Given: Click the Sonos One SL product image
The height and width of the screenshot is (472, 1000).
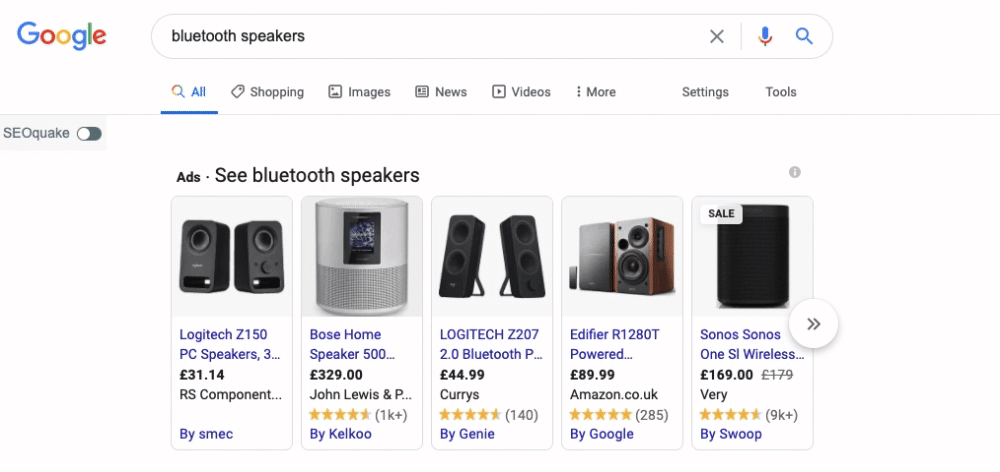Looking at the screenshot, I should click(x=752, y=256).
